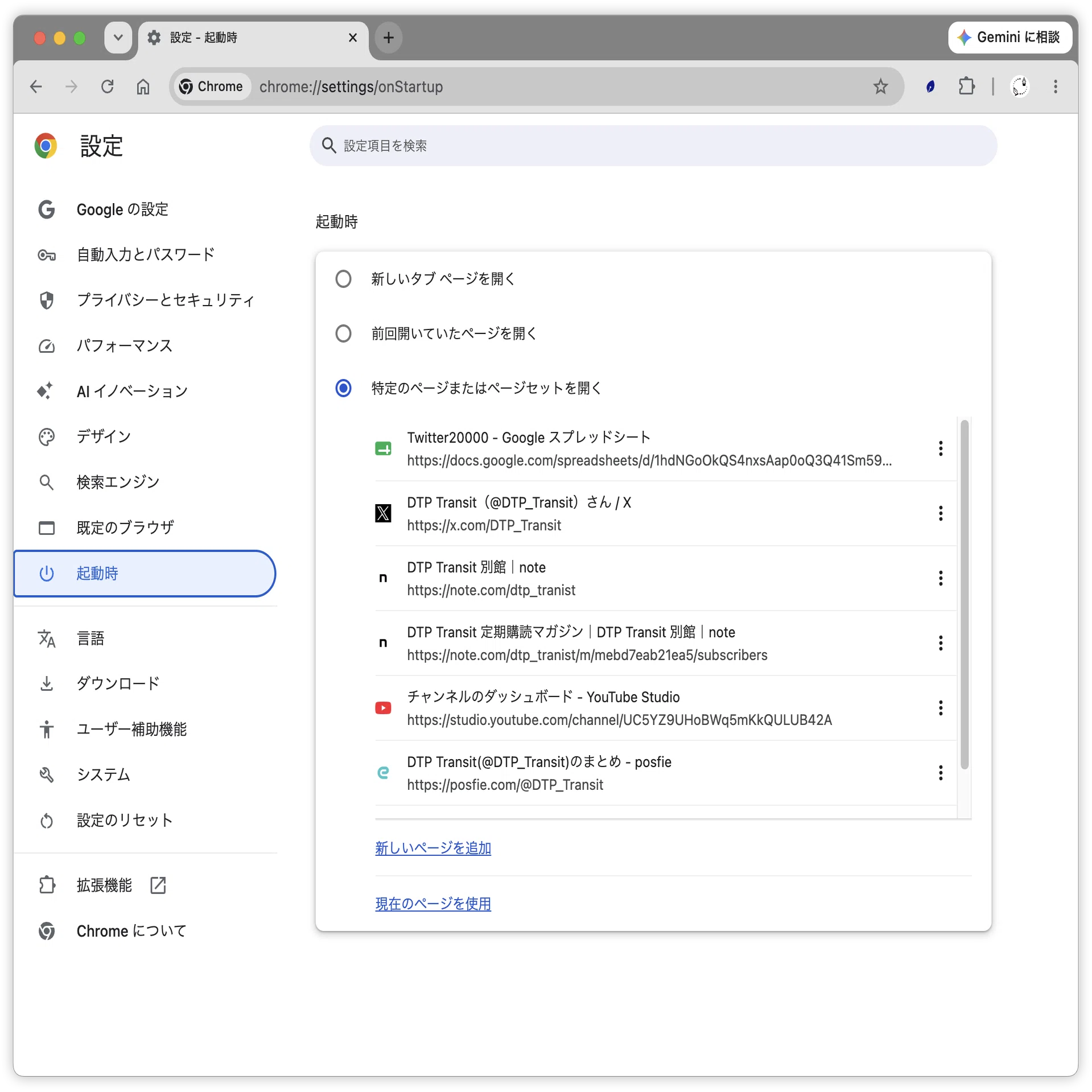This screenshot has width=1092, height=1092.
Task: Click the Chrome site info chip
Action: pyautogui.click(x=212, y=86)
